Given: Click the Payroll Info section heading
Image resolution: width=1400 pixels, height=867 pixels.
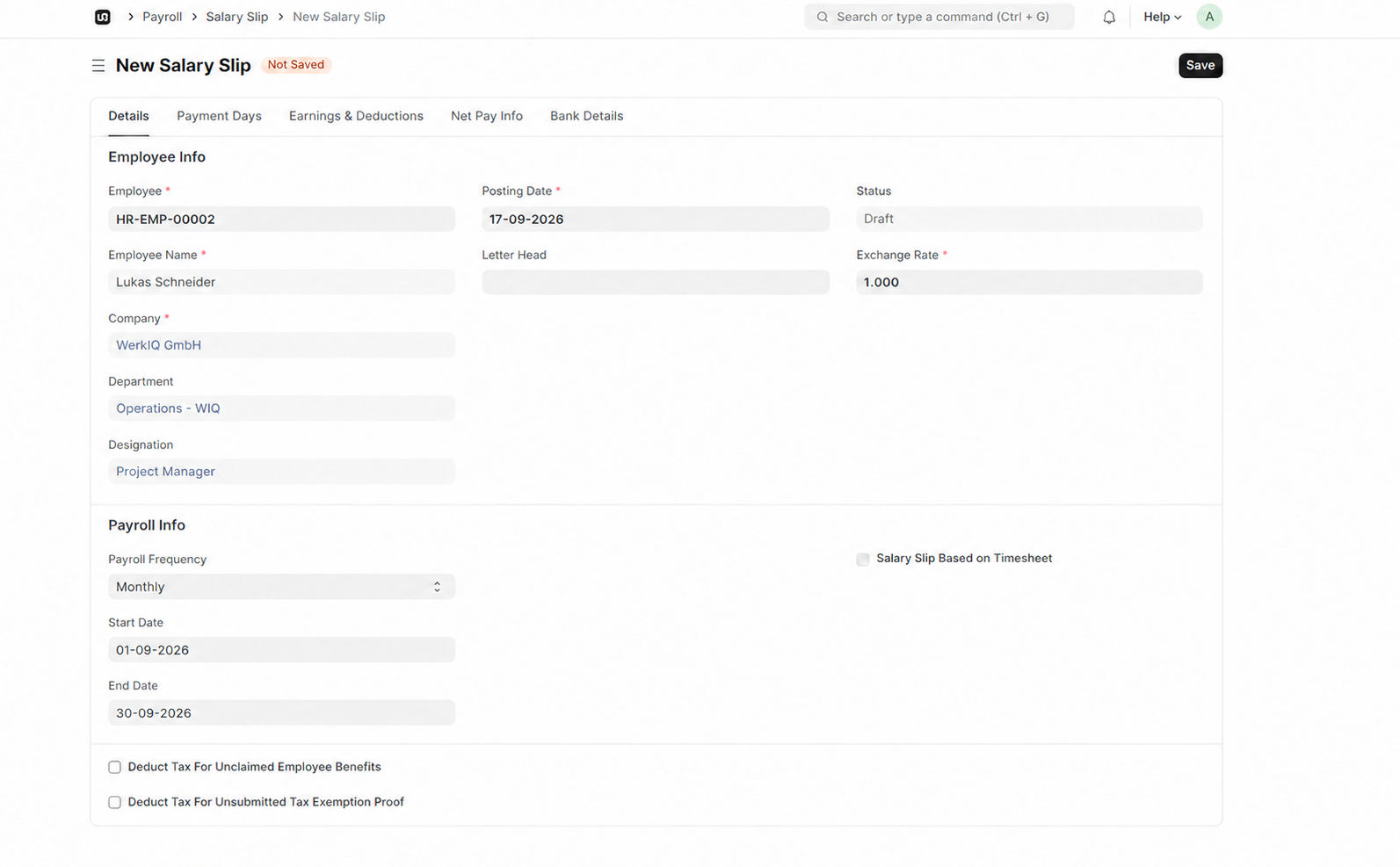Looking at the screenshot, I should coord(147,525).
